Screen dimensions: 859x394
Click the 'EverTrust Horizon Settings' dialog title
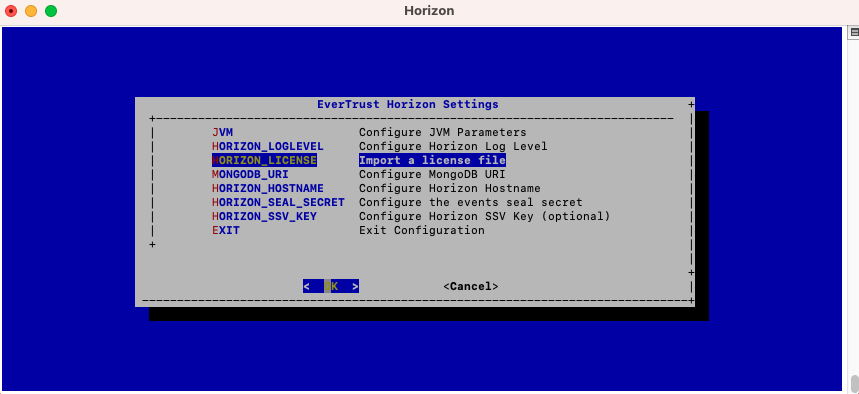408,104
